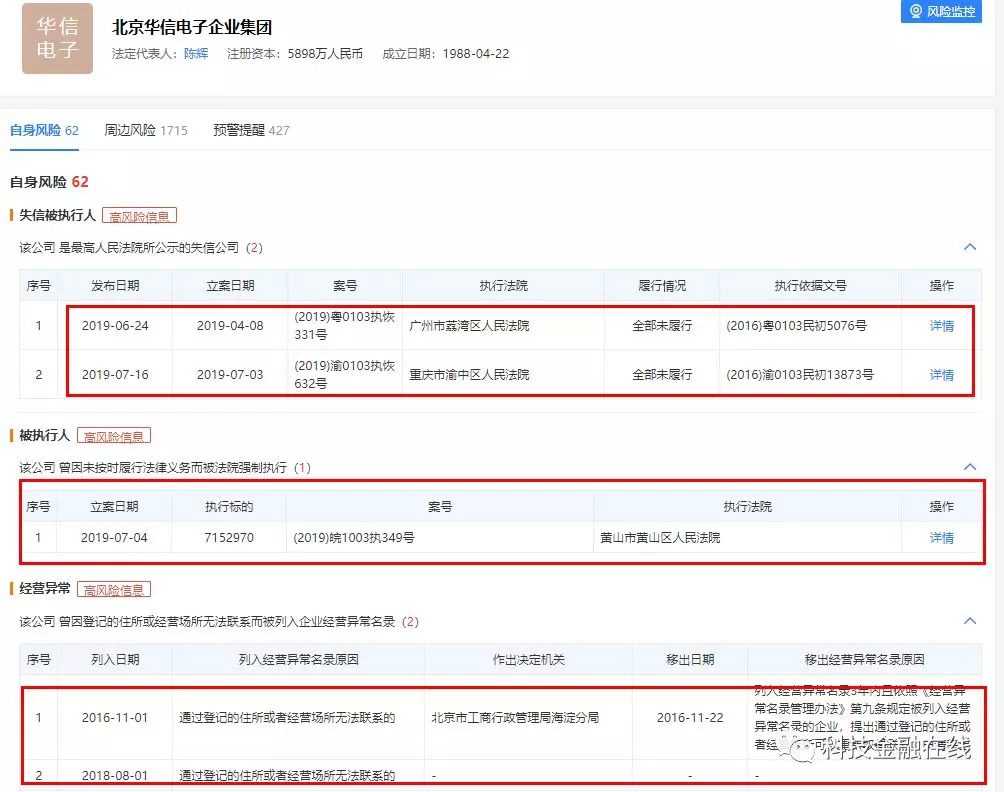
Task: Click company name 北京华信电子企业集团
Action: click(x=192, y=27)
